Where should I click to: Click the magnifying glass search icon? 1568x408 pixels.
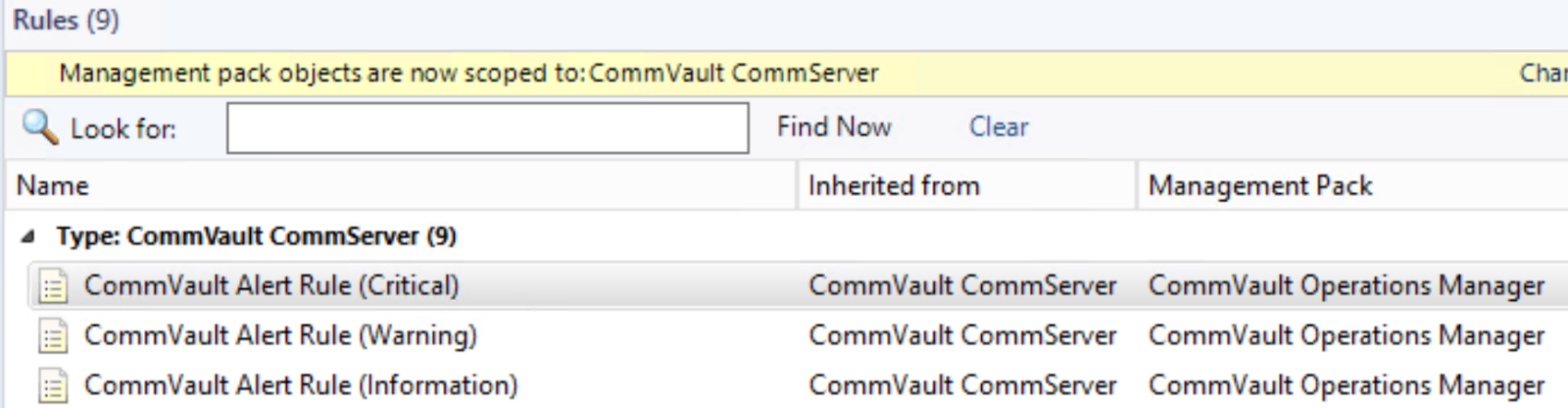[40, 127]
